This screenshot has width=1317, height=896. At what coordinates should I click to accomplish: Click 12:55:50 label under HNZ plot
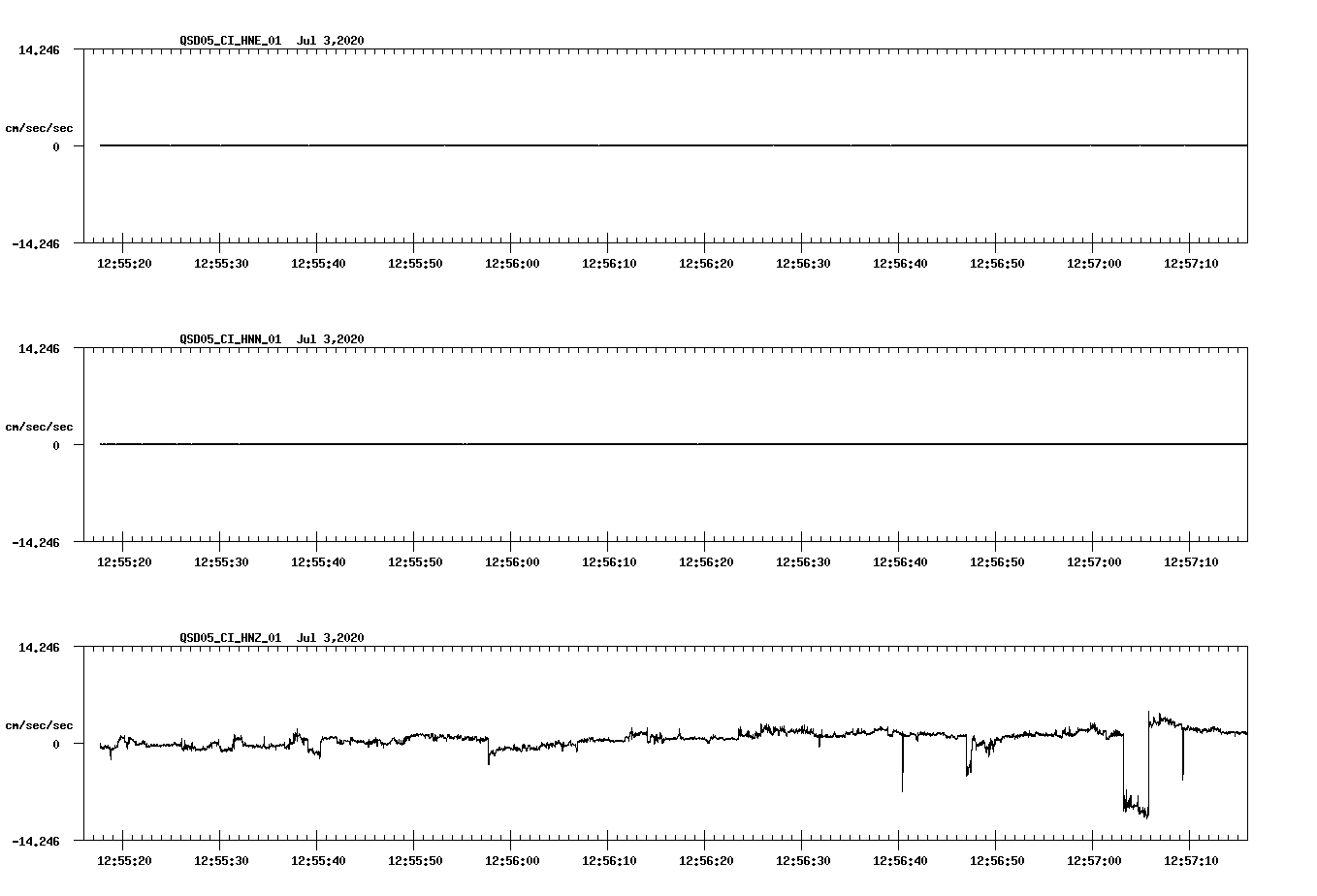[x=415, y=861]
